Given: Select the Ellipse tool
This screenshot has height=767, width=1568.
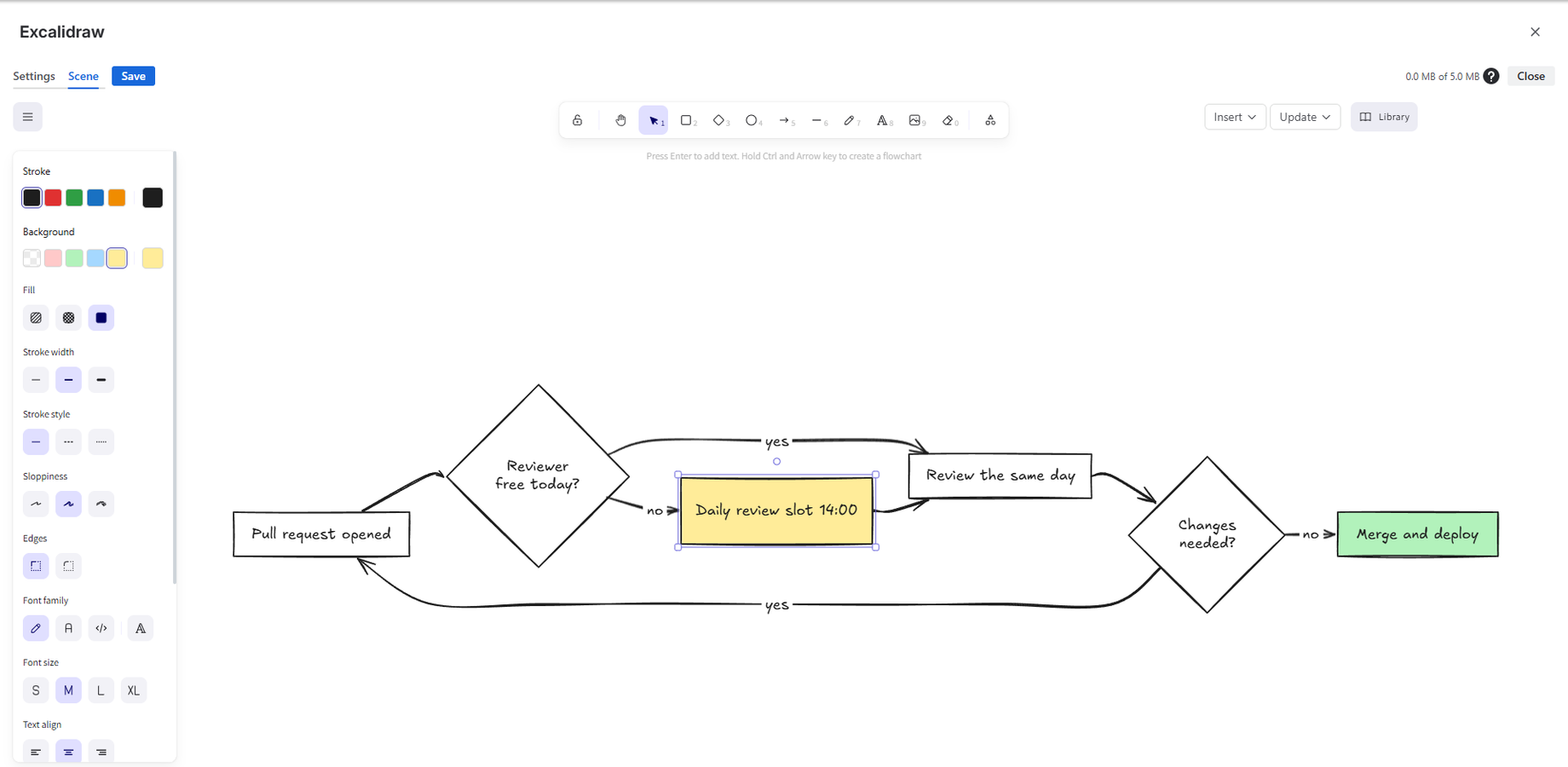Looking at the screenshot, I should click(752, 120).
